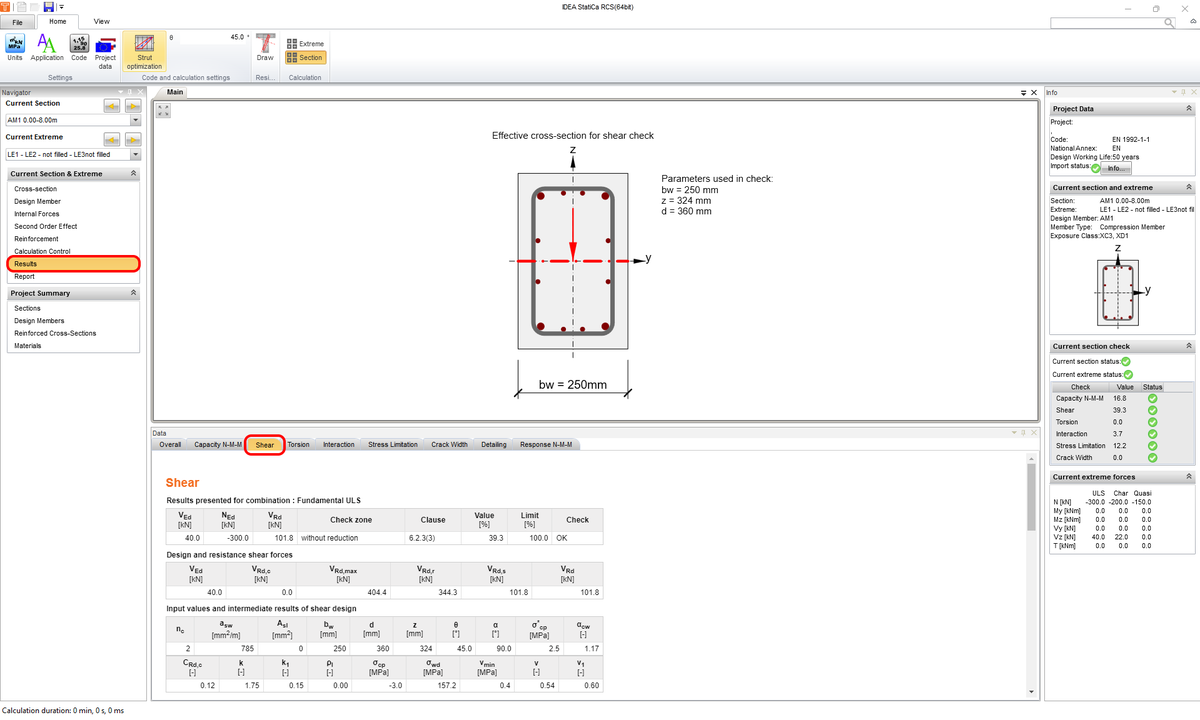This screenshot has height=720, width=1200.
Task: Go to the next Current Section arrow
Action: tap(133, 106)
